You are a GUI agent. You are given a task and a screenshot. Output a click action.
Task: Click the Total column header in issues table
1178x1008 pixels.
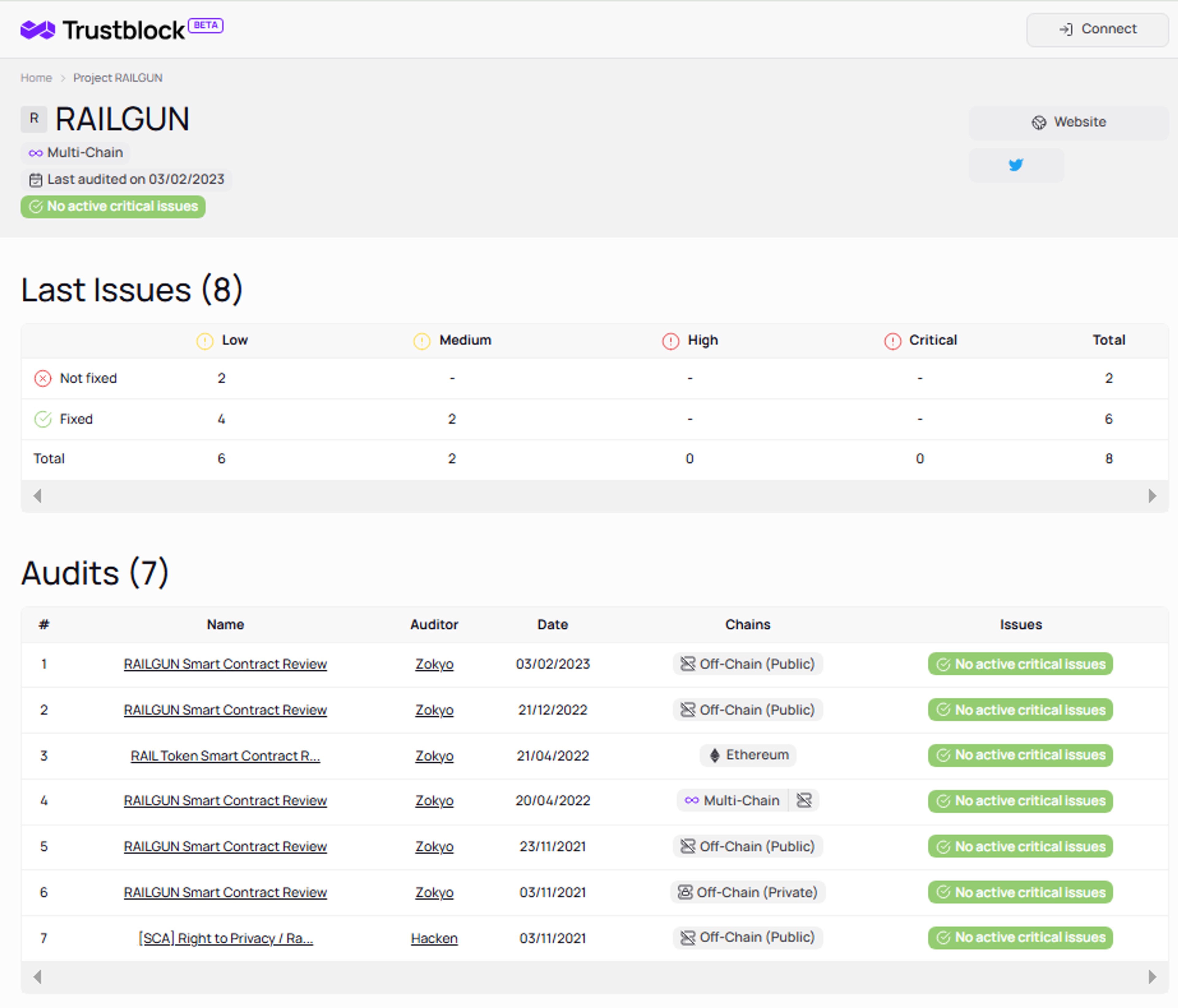1109,340
